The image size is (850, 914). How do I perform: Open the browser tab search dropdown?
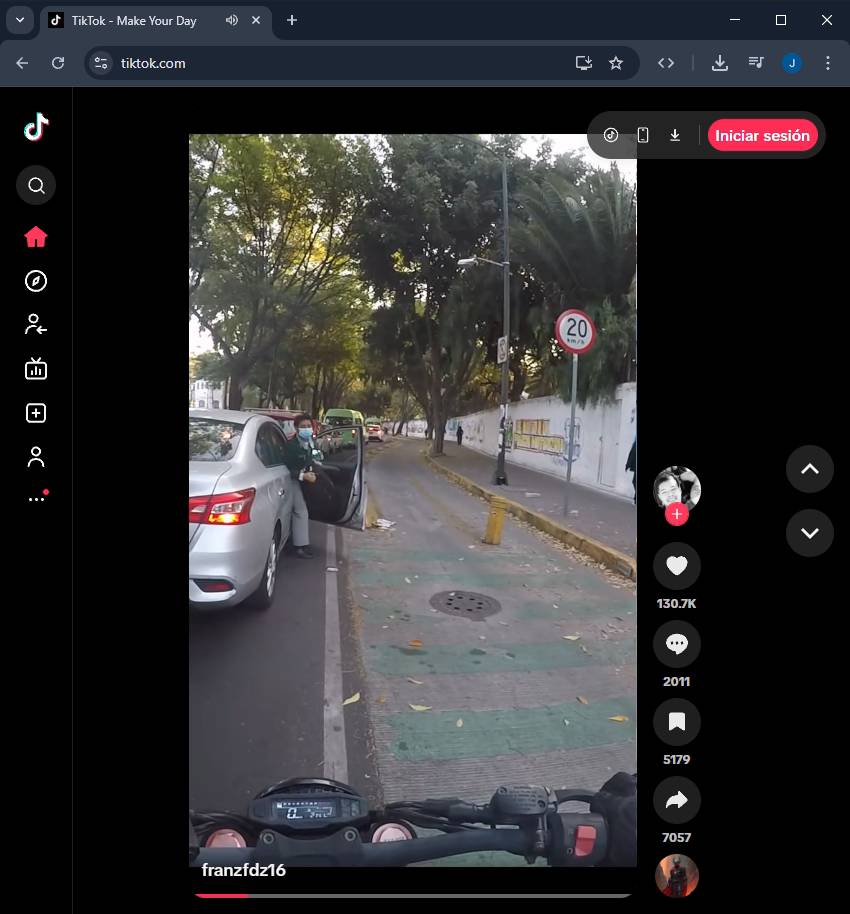(19, 20)
